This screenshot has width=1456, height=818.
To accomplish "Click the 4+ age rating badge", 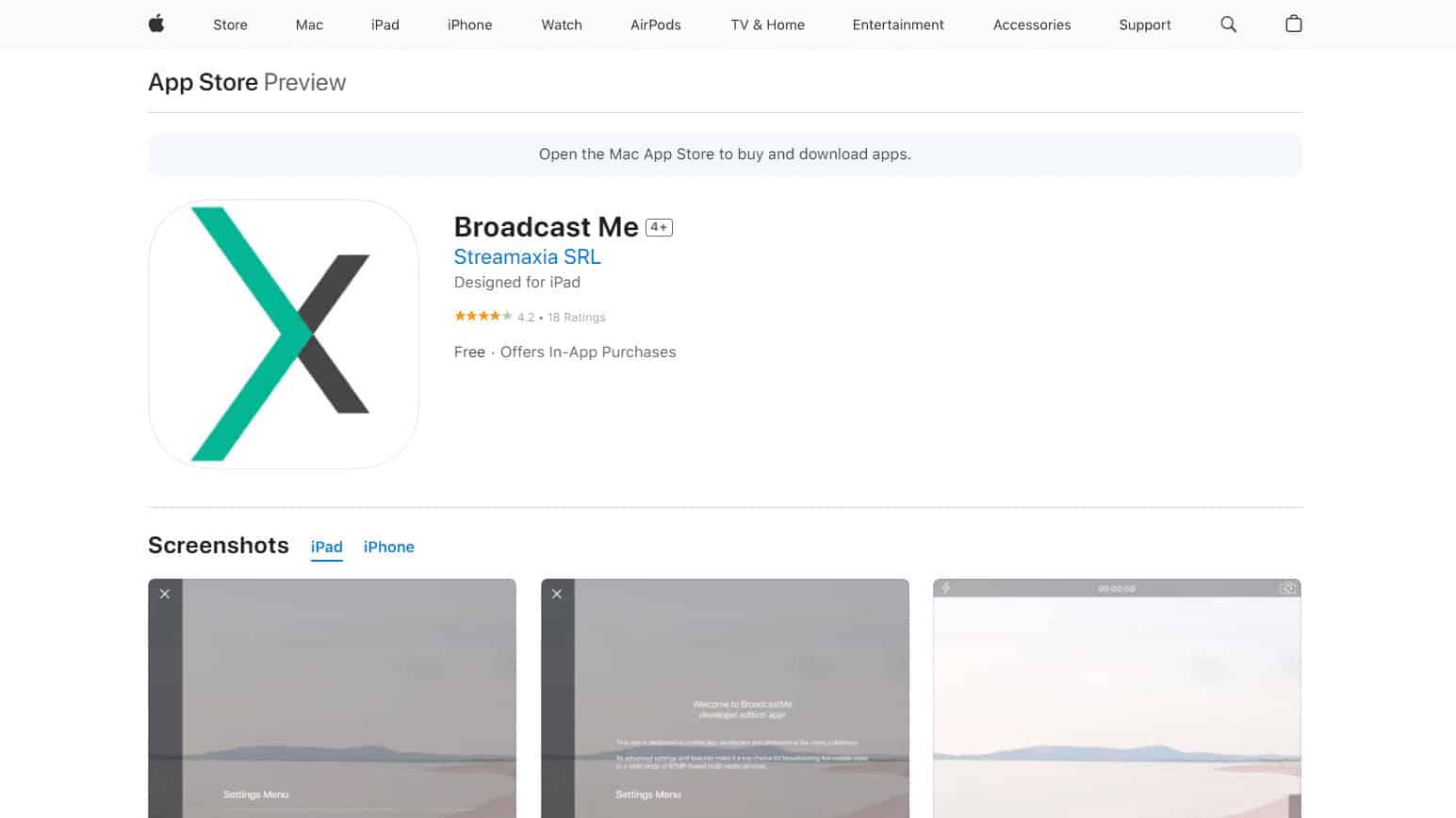I will pyautogui.click(x=659, y=226).
